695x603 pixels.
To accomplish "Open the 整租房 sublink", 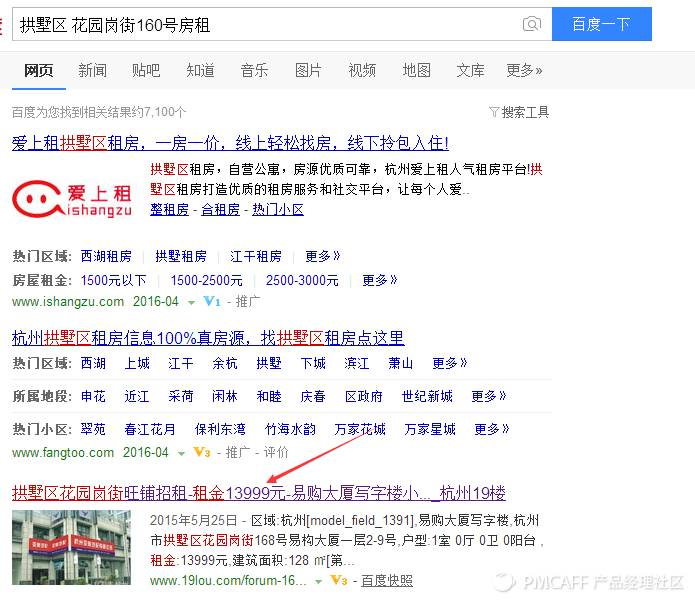I will [169, 209].
